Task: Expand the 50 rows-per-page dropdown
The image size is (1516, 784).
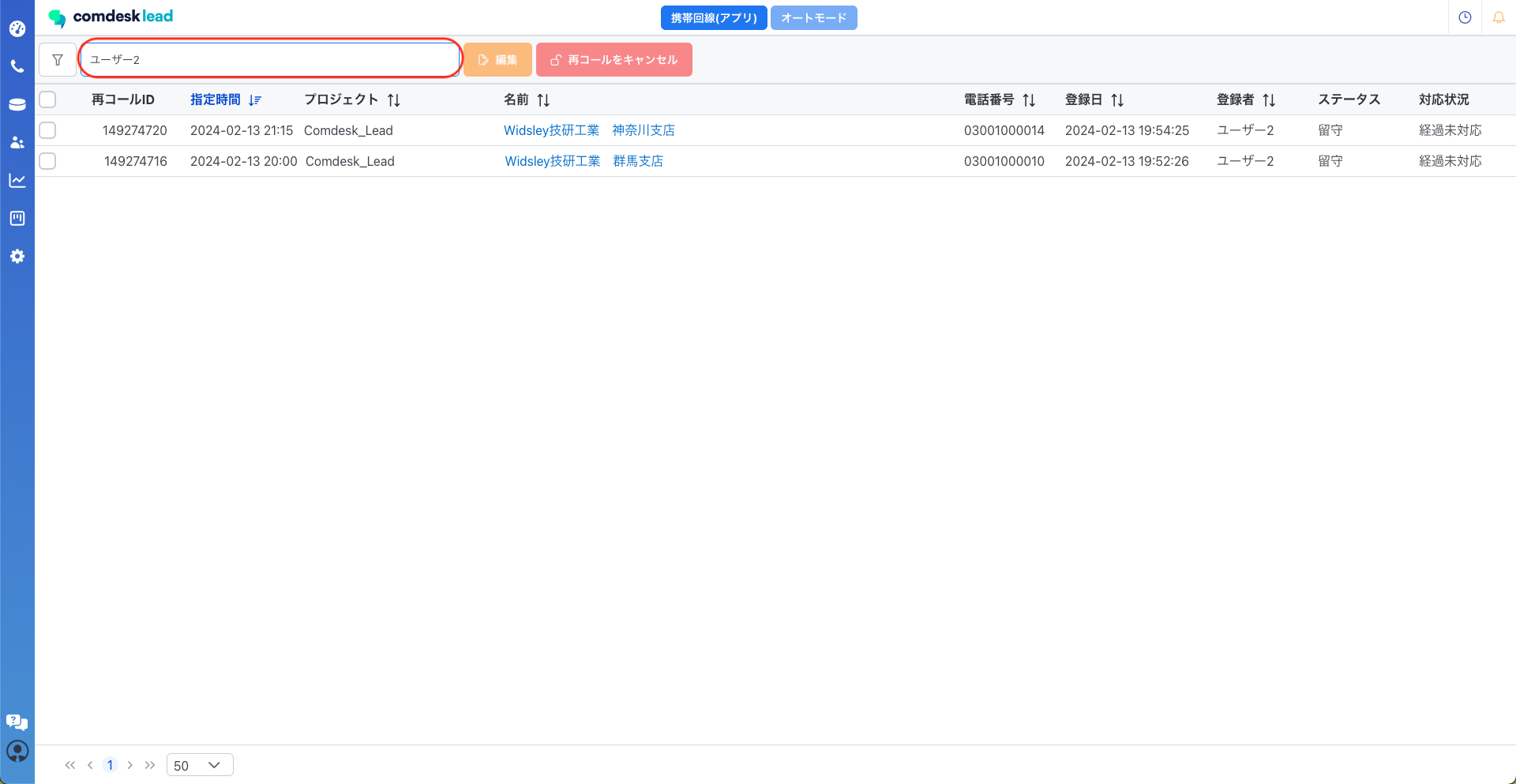Action: coord(200,765)
